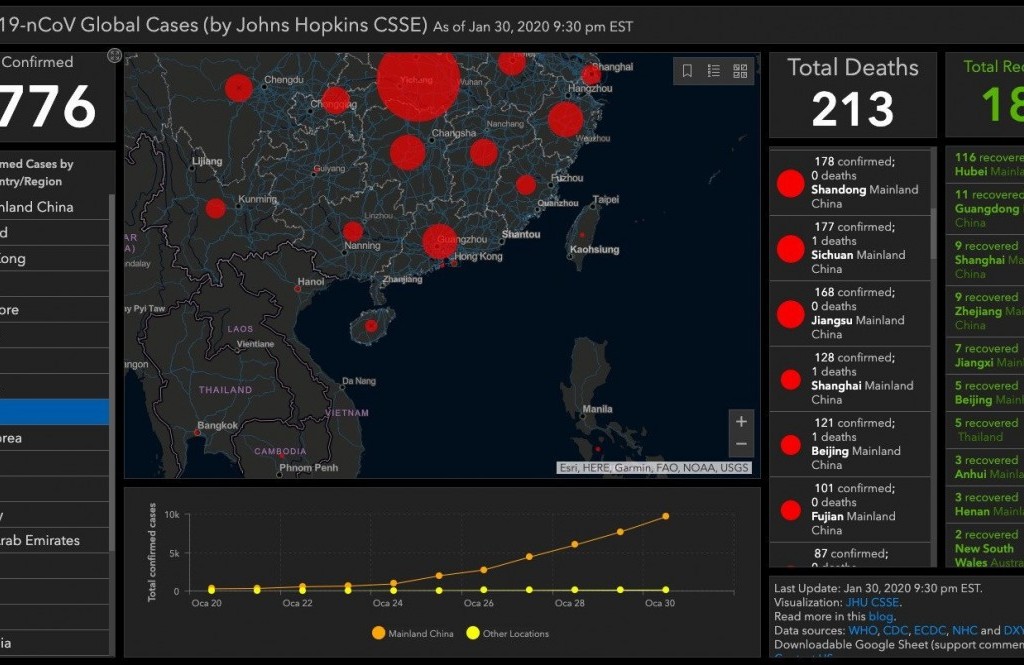Click the red circle near Guangzhou

(440, 241)
